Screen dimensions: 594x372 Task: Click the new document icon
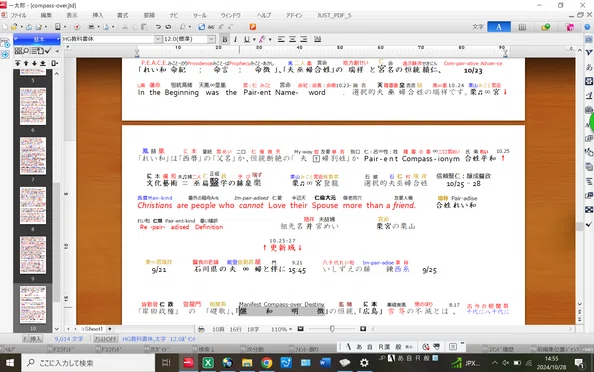point(5,27)
